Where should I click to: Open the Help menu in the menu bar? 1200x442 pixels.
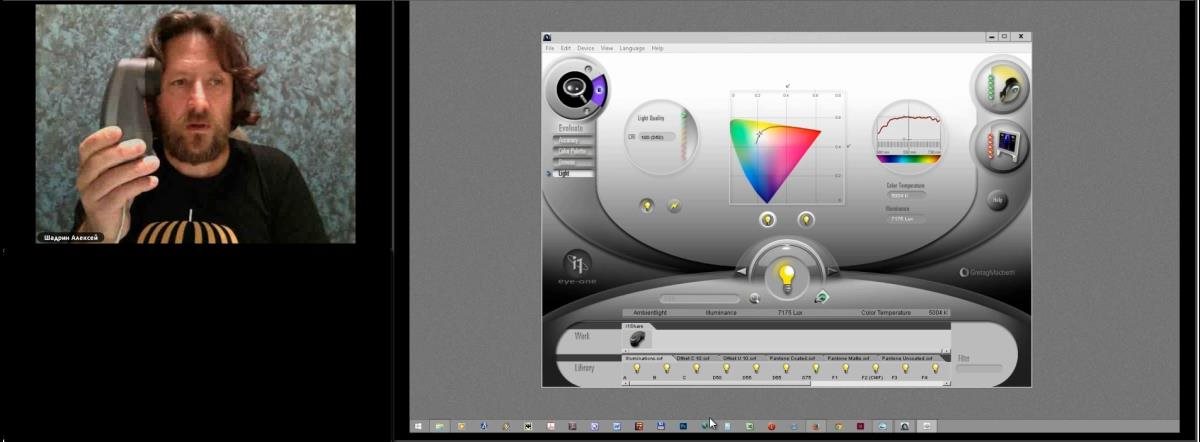pos(657,48)
